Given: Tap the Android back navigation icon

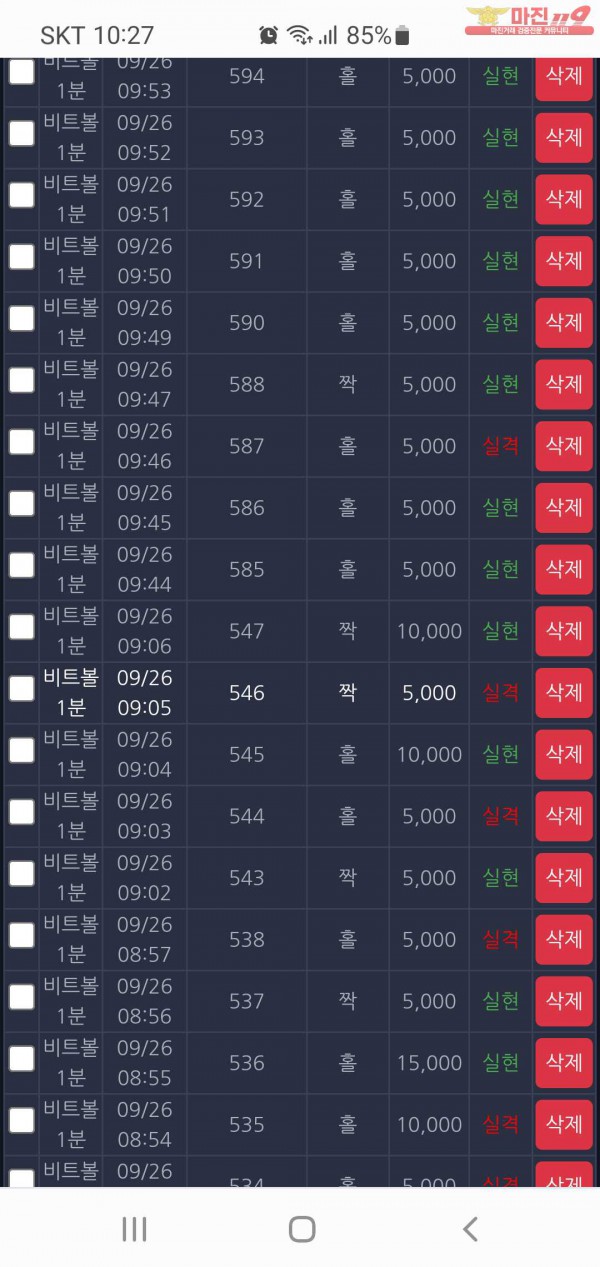Looking at the screenshot, I should click(470, 1229).
